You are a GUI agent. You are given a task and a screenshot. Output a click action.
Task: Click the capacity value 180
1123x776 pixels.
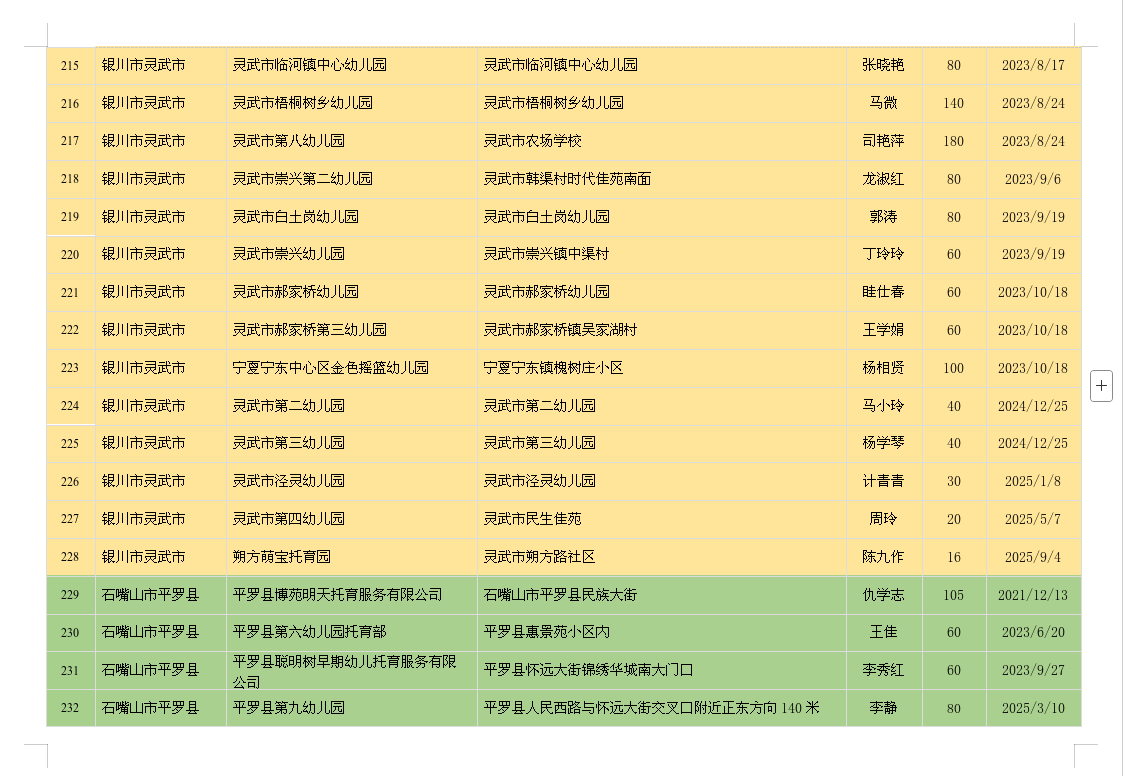click(953, 141)
